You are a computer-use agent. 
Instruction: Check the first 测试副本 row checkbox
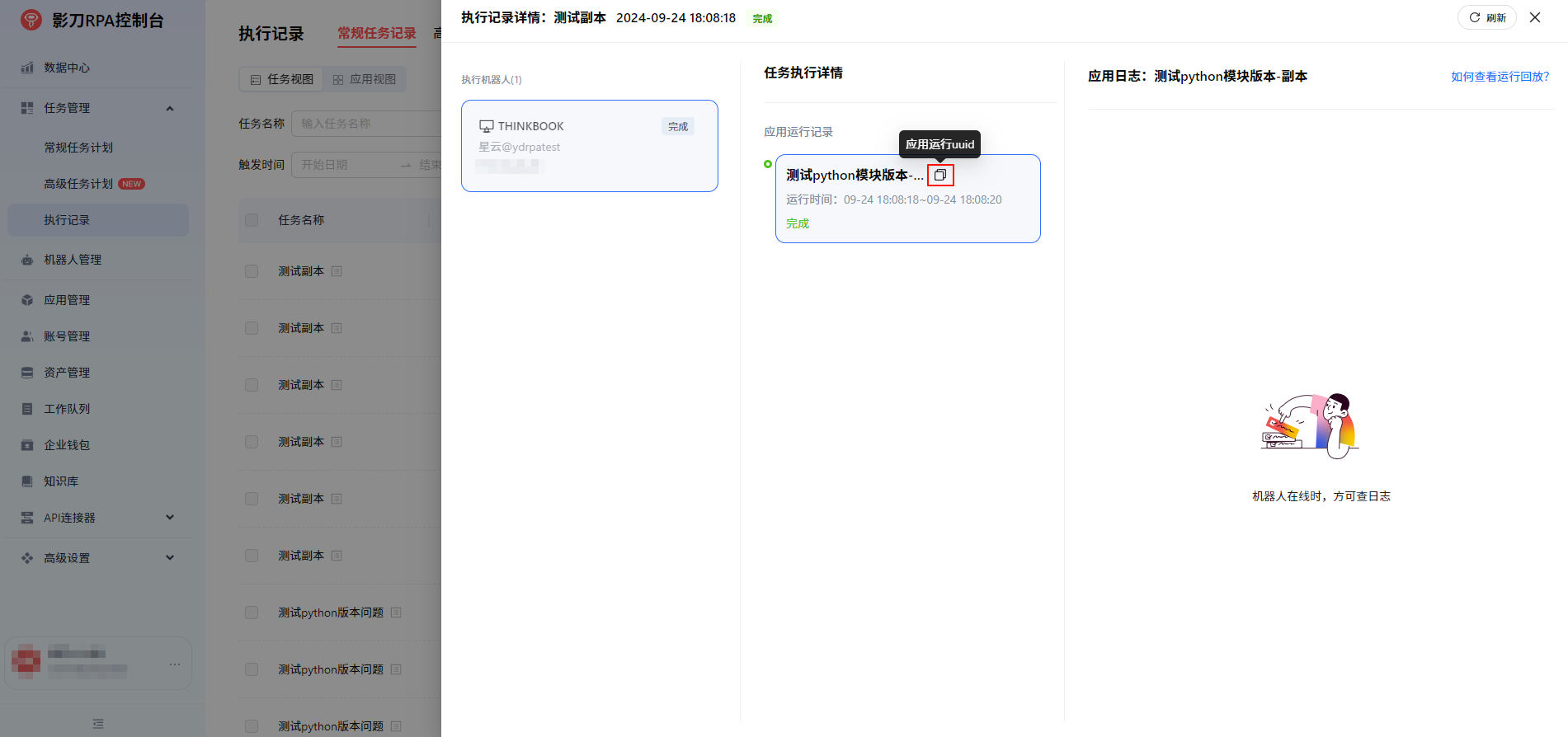point(252,271)
